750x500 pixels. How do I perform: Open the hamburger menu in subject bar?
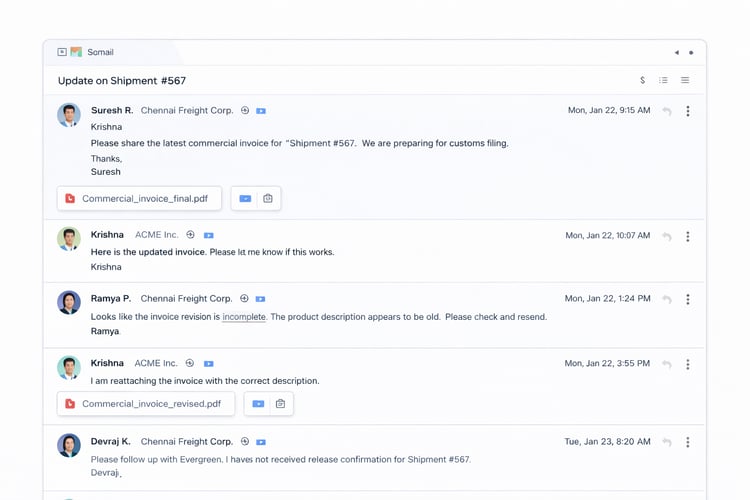tap(685, 80)
